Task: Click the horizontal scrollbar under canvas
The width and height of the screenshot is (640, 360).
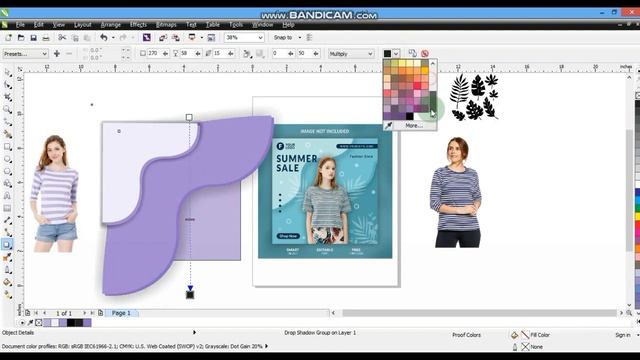Action: point(479,313)
